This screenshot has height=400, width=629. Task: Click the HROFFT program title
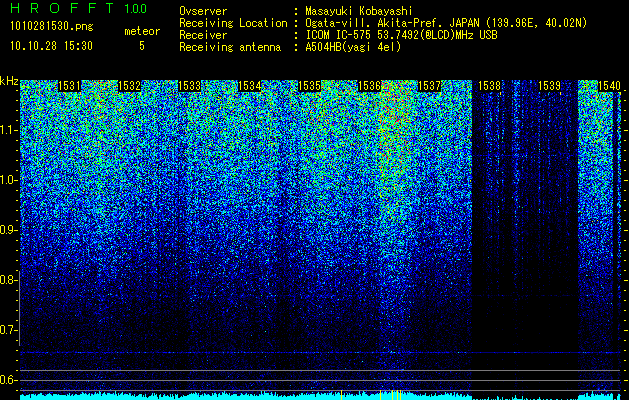point(62,8)
